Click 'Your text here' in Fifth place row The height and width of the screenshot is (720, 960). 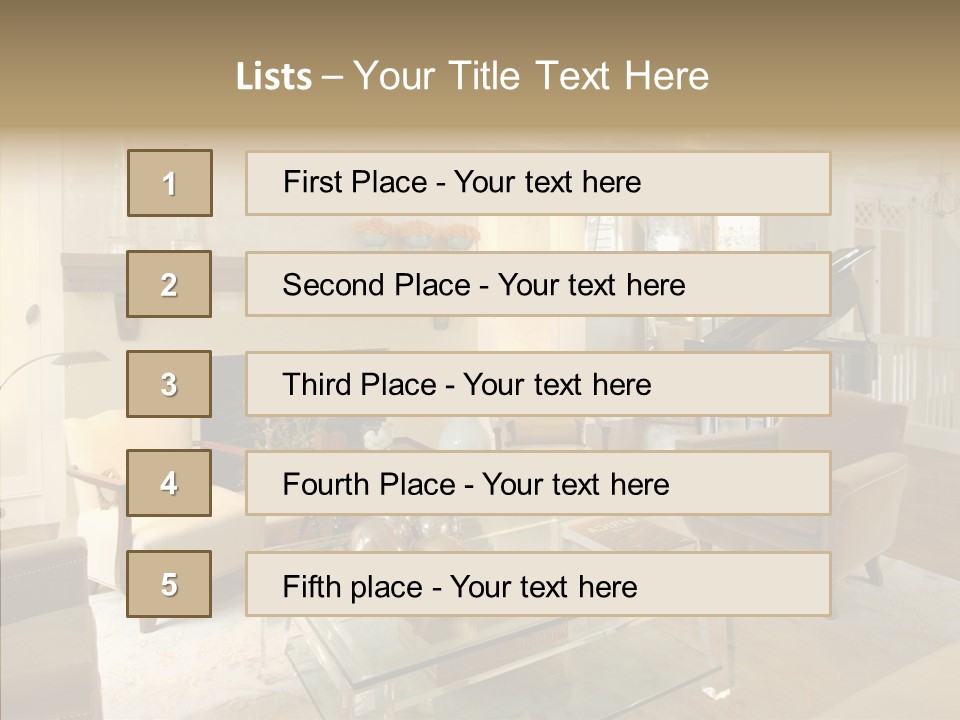click(544, 587)
